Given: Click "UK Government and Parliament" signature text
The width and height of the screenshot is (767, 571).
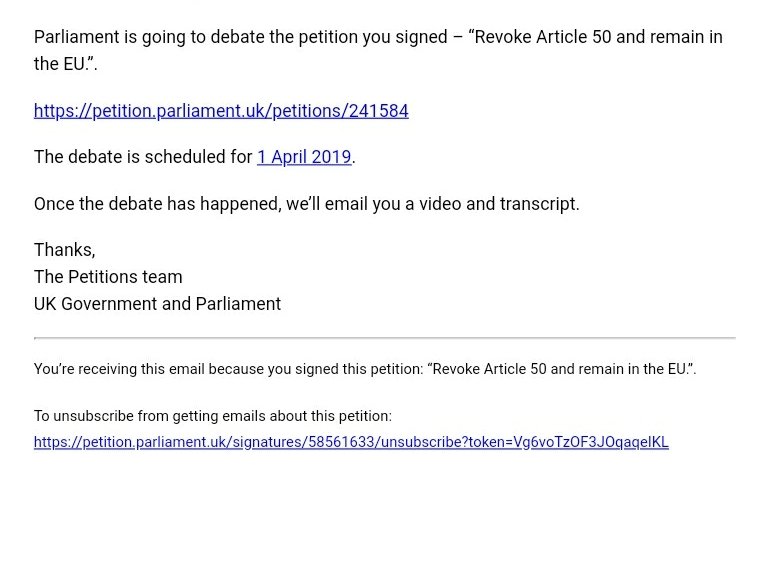Looking at the screenshot, I should (157, 303).
